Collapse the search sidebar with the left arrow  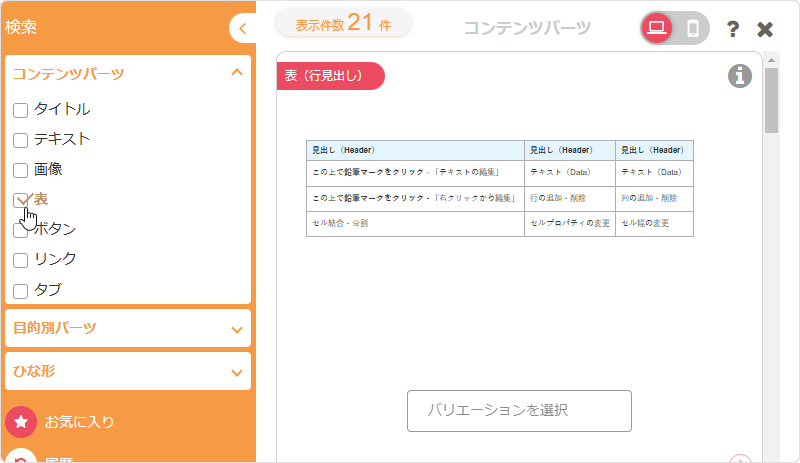(x=242, y=29)
